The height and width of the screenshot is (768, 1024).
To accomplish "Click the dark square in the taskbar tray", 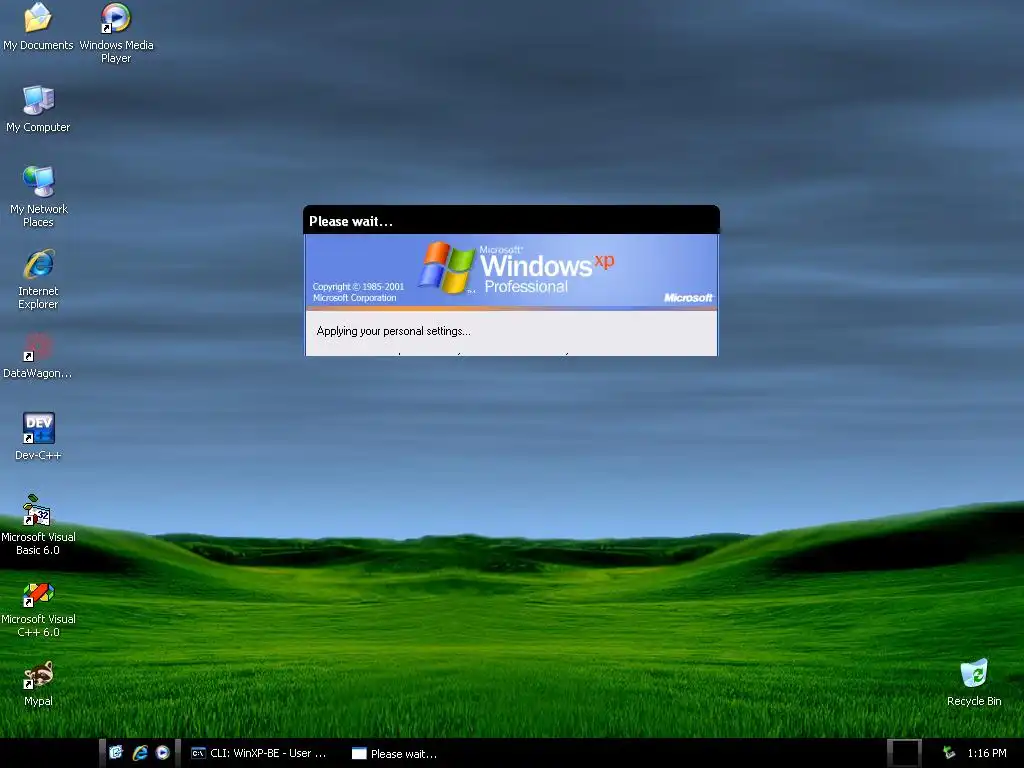I will (x=905, y=753).
